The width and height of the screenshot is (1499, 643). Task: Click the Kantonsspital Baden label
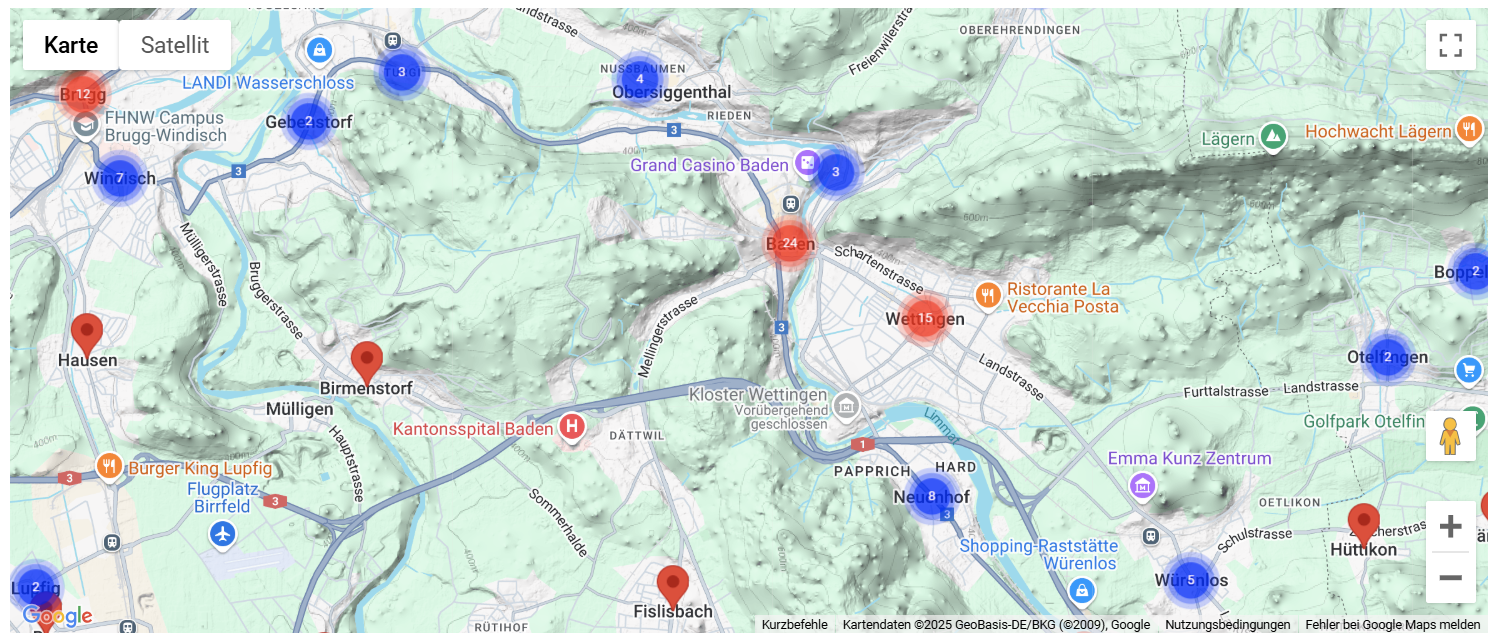[x=473, y=429]
